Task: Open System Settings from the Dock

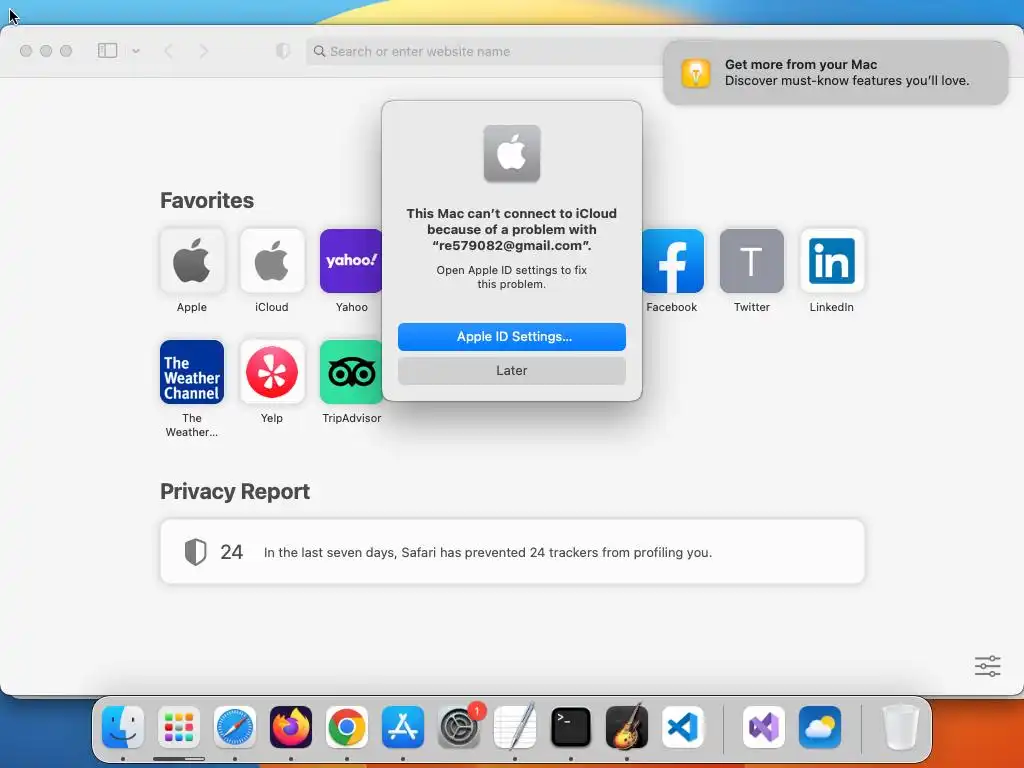Action: coord(459,727)
